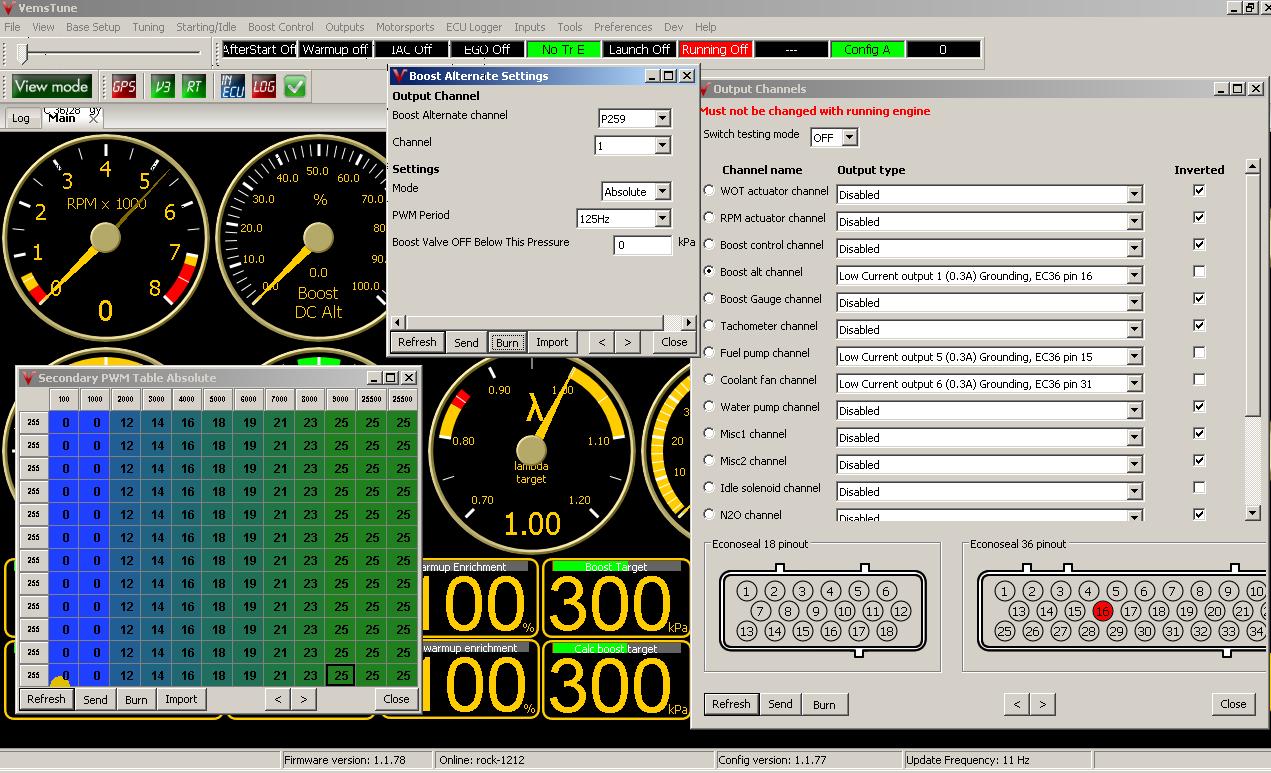Open the Base Setup menu
The image size is (1271, 773).
(x=93, y=27)
